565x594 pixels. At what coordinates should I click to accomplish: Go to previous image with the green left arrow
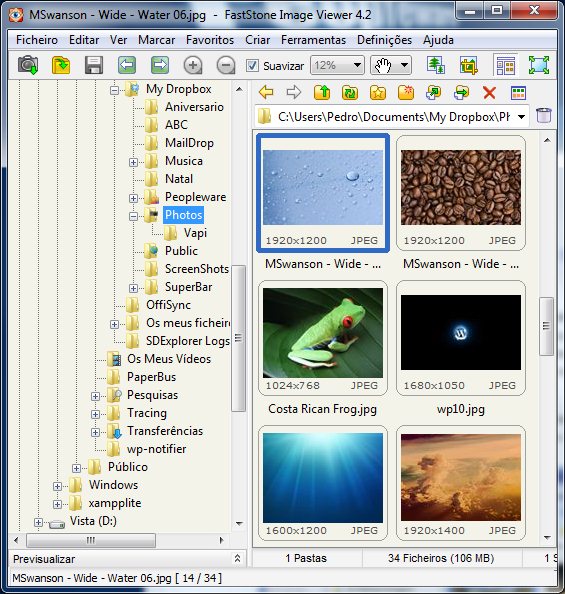[x=127, y=65]
